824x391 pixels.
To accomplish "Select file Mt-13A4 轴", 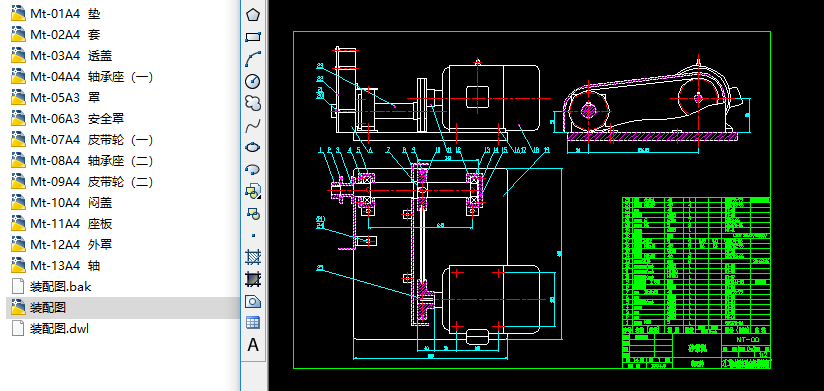I will pos(55,266).
